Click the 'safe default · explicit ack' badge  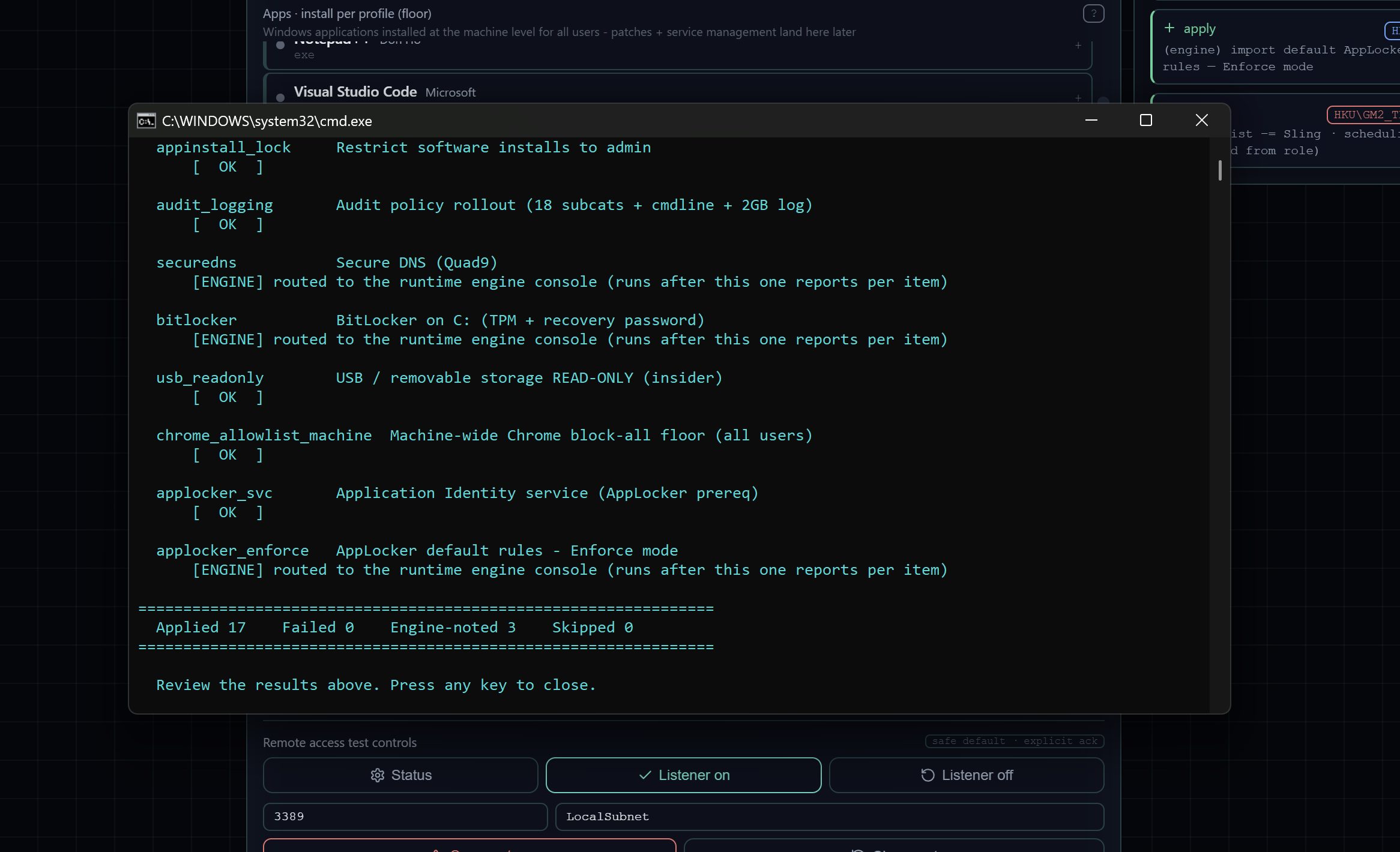pos(1015,741)
